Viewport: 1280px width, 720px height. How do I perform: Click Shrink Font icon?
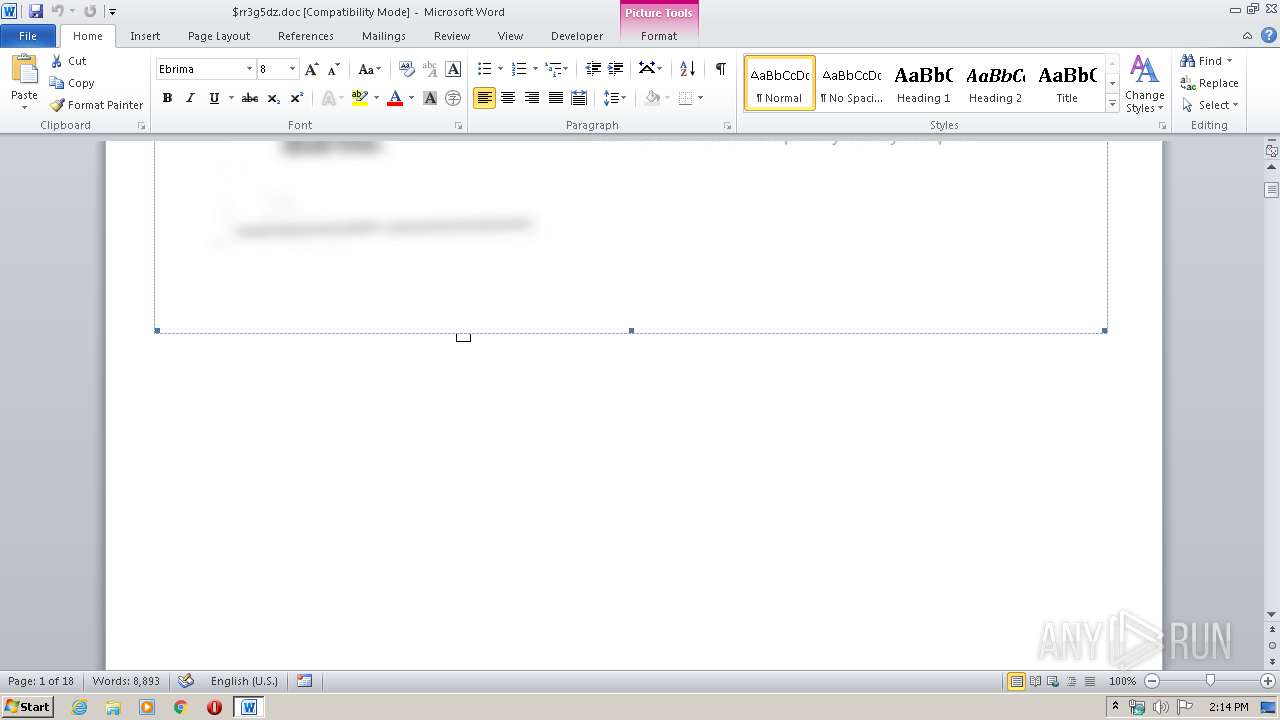334,69
